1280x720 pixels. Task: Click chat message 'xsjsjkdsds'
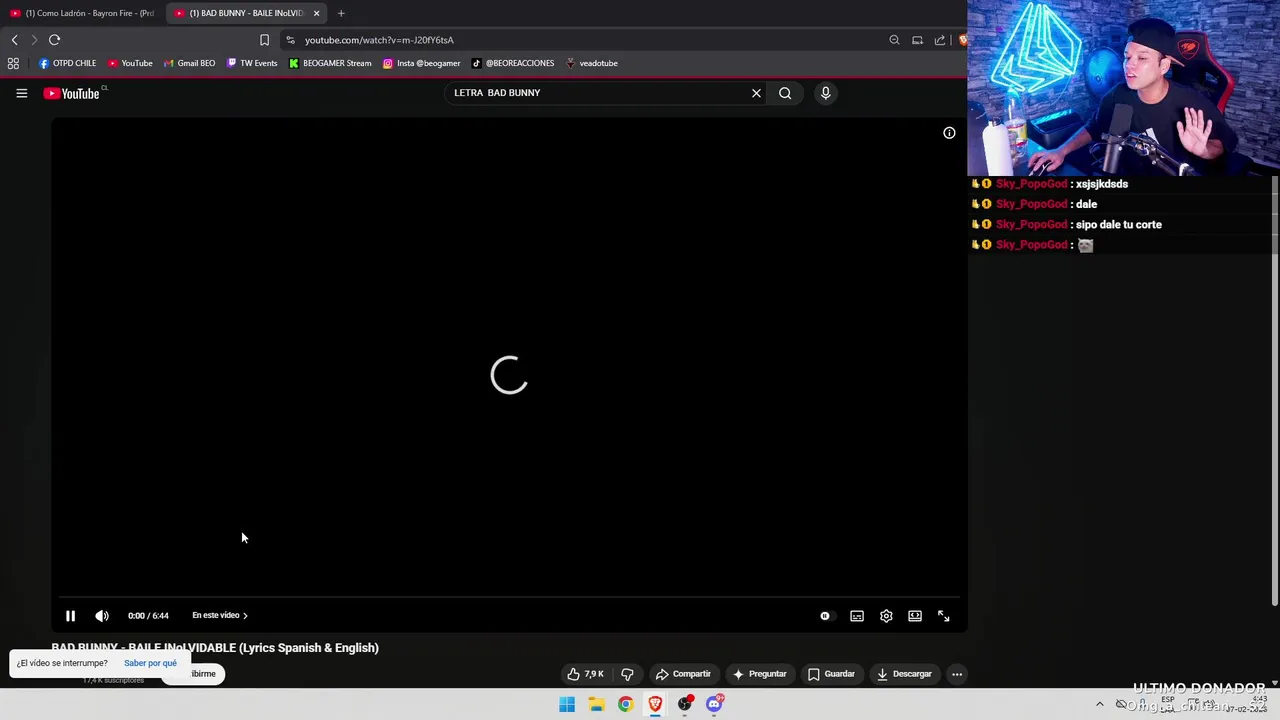tap(1101, 184)
